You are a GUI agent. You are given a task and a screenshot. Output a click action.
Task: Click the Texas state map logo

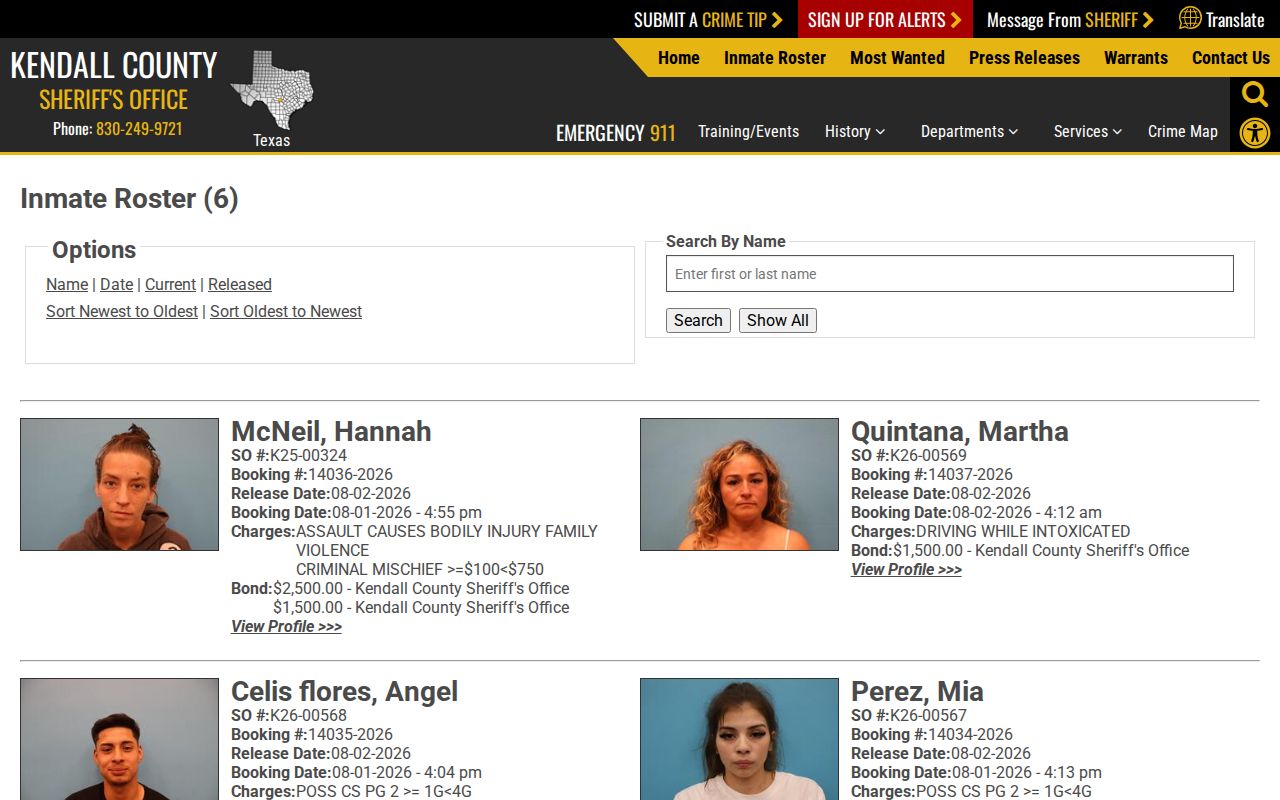272,90
